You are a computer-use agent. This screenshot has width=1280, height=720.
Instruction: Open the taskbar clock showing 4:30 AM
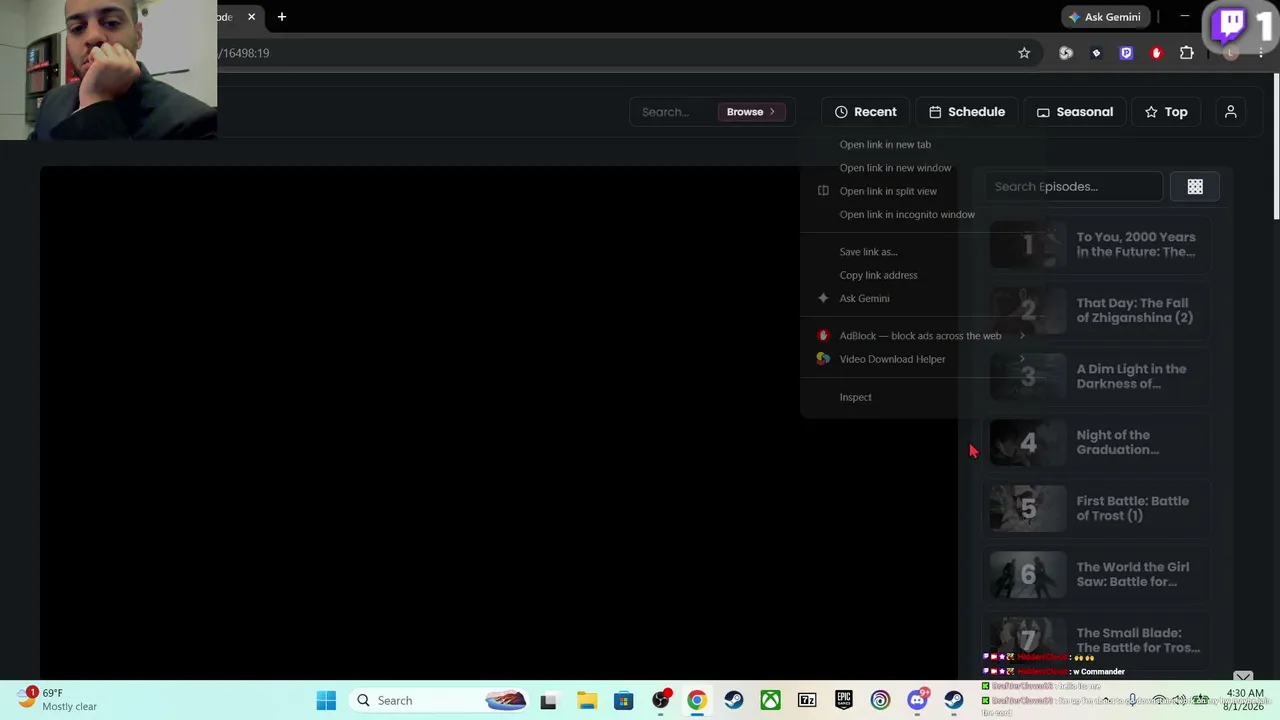tap(1245, 700)
